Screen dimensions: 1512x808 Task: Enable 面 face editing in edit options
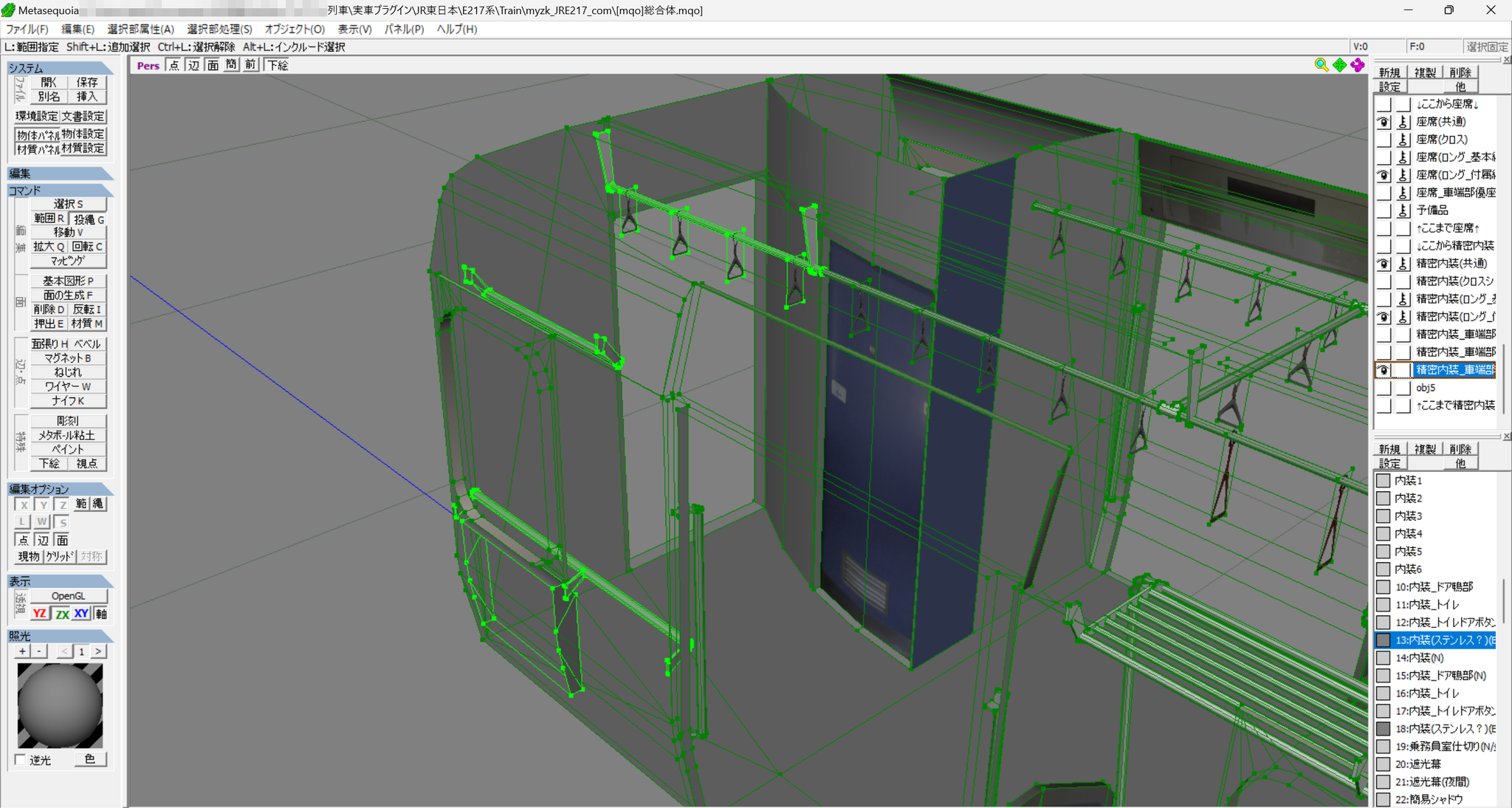(x=62, y=540)
